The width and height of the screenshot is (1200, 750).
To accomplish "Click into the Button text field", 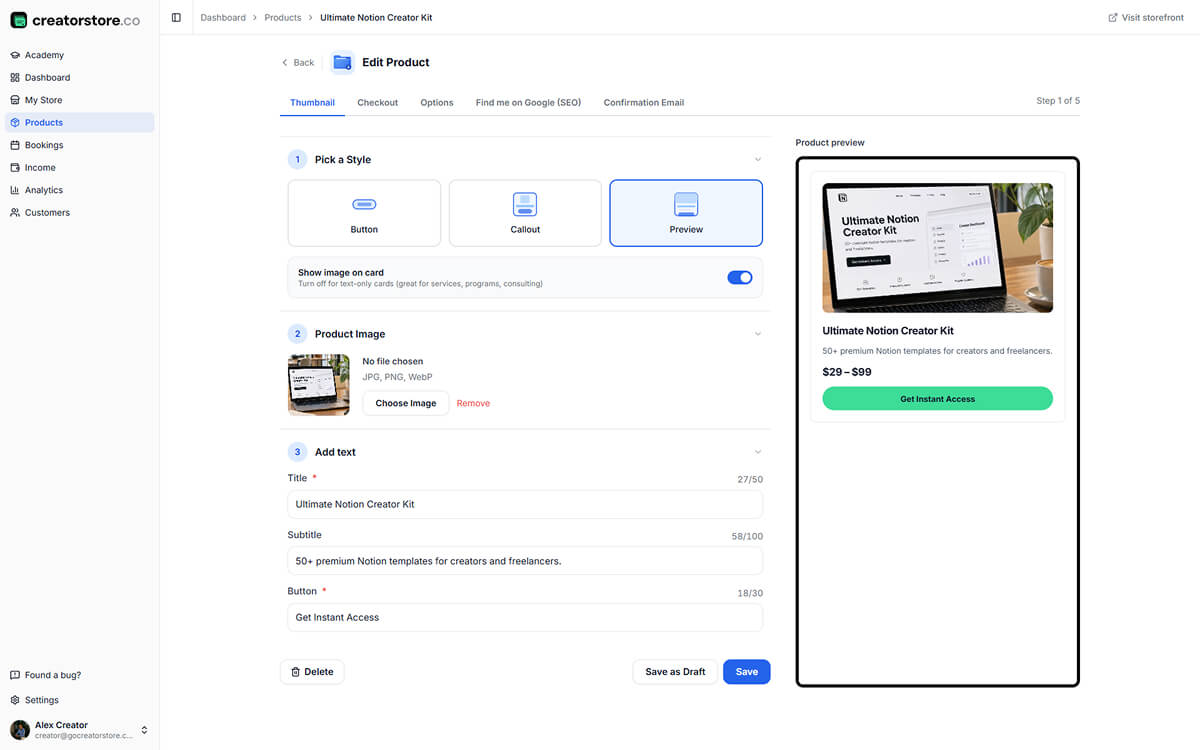I will click(525, 617).
